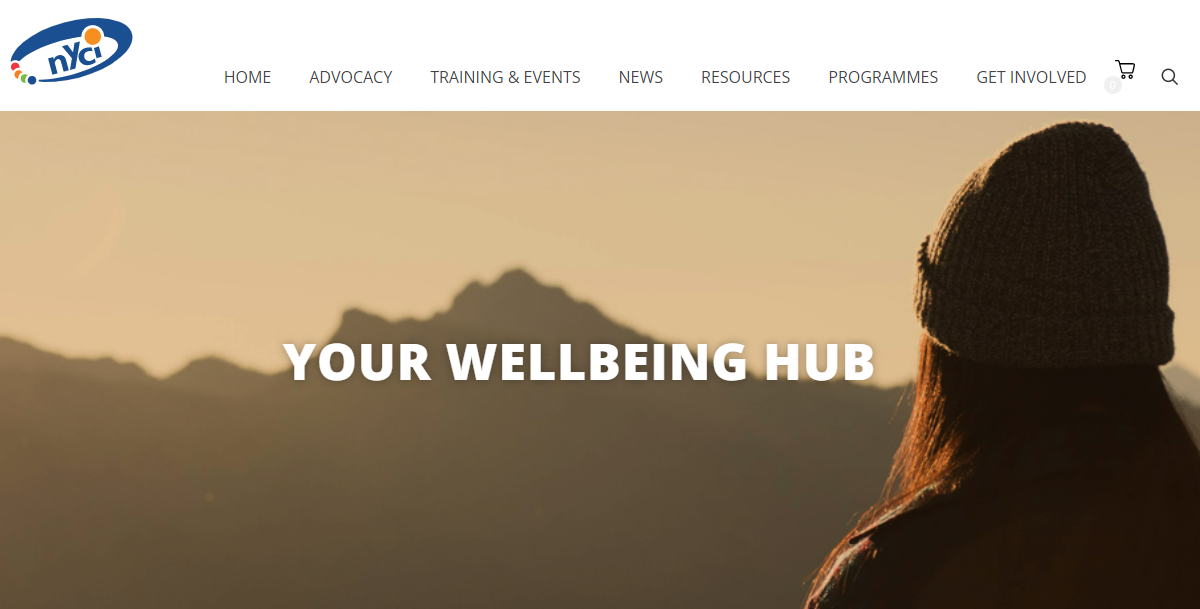Screen dimensions: 1200x609
Task: Open the PROGRAMMES menu
Action: pos(883,77)
